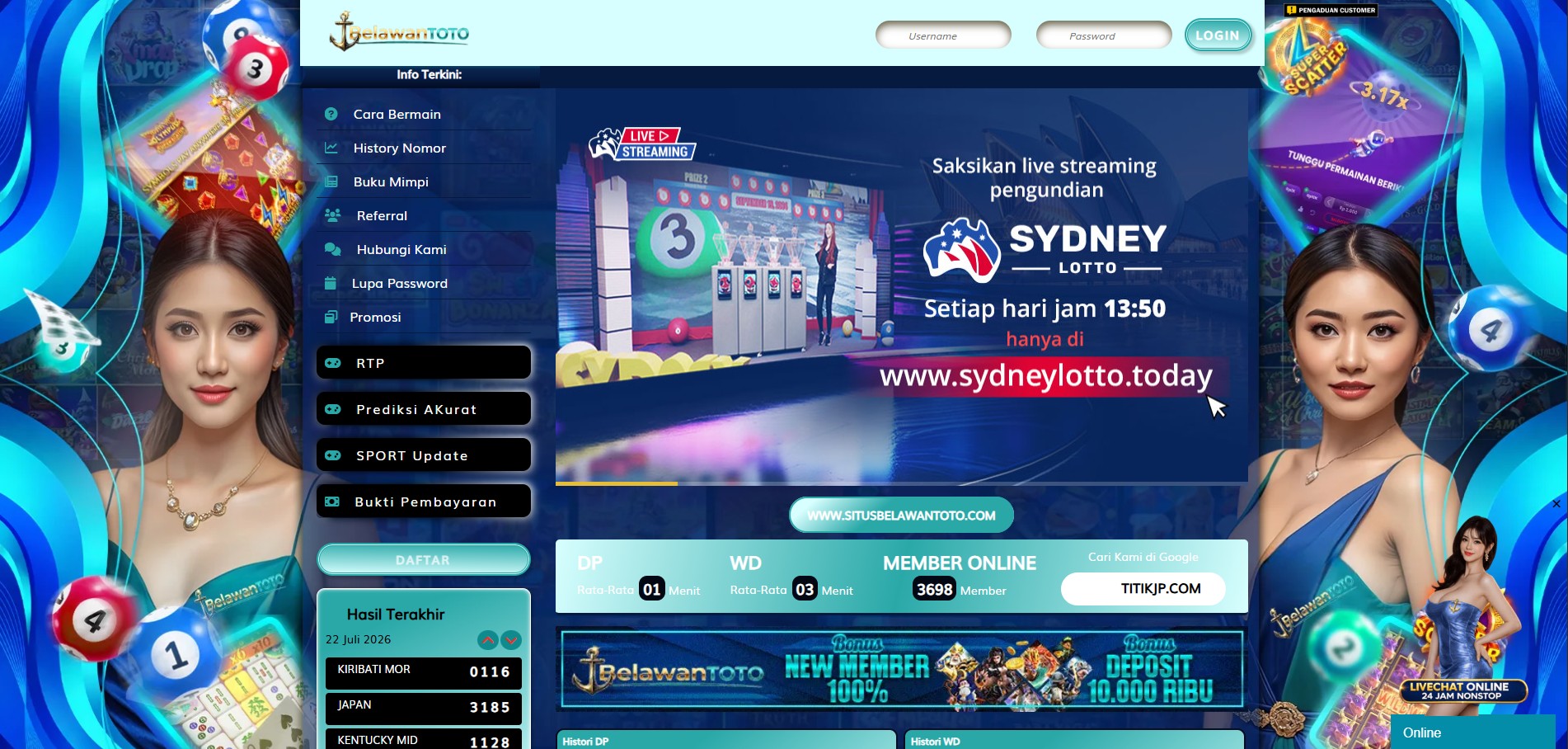Open the Online chat tab
This screenshot has width=1568, height=749.
coord(1472,733)
